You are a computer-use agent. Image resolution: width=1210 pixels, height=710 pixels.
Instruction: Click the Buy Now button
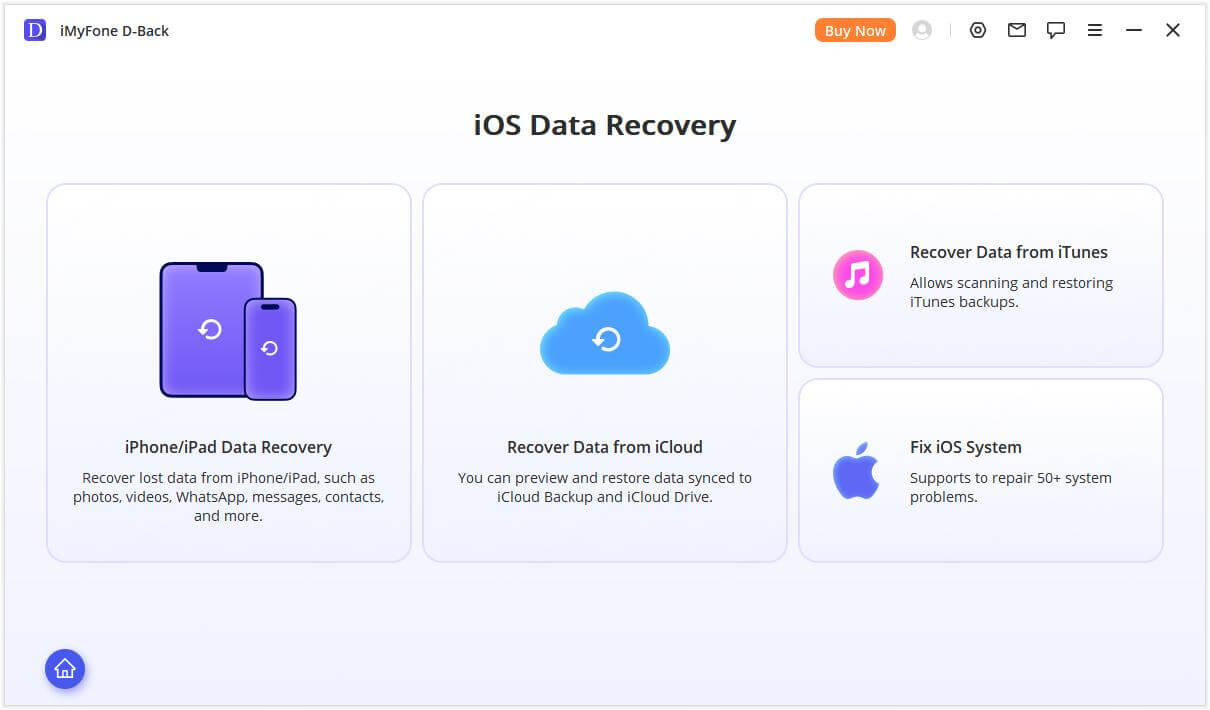click(855, 30)
